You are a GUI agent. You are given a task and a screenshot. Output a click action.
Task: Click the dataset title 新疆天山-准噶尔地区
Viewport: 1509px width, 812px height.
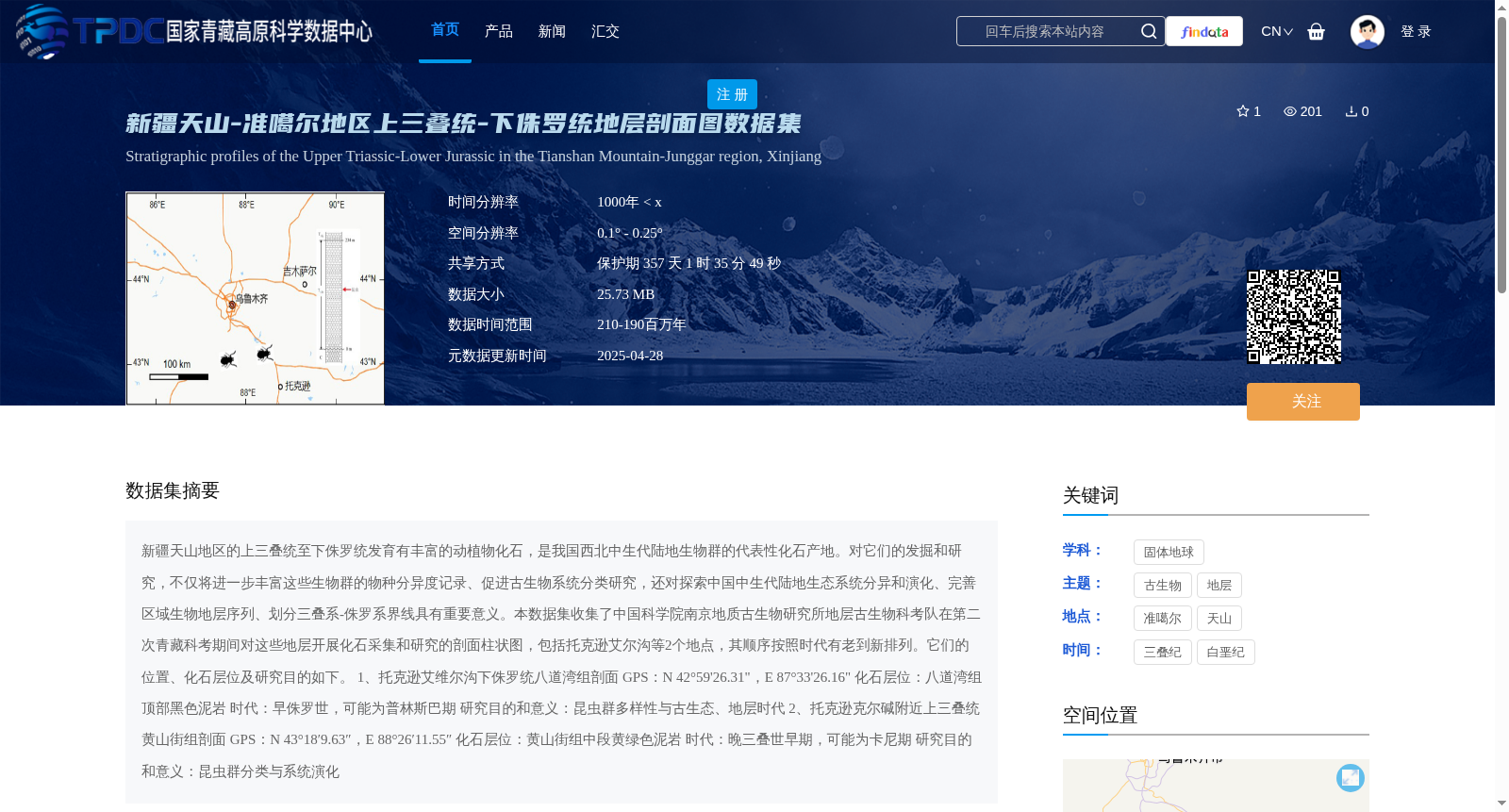pos(463,124)
